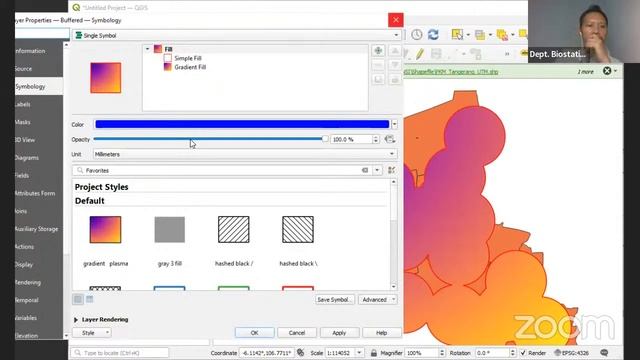Click the Save Symbol button

(335, 300)
